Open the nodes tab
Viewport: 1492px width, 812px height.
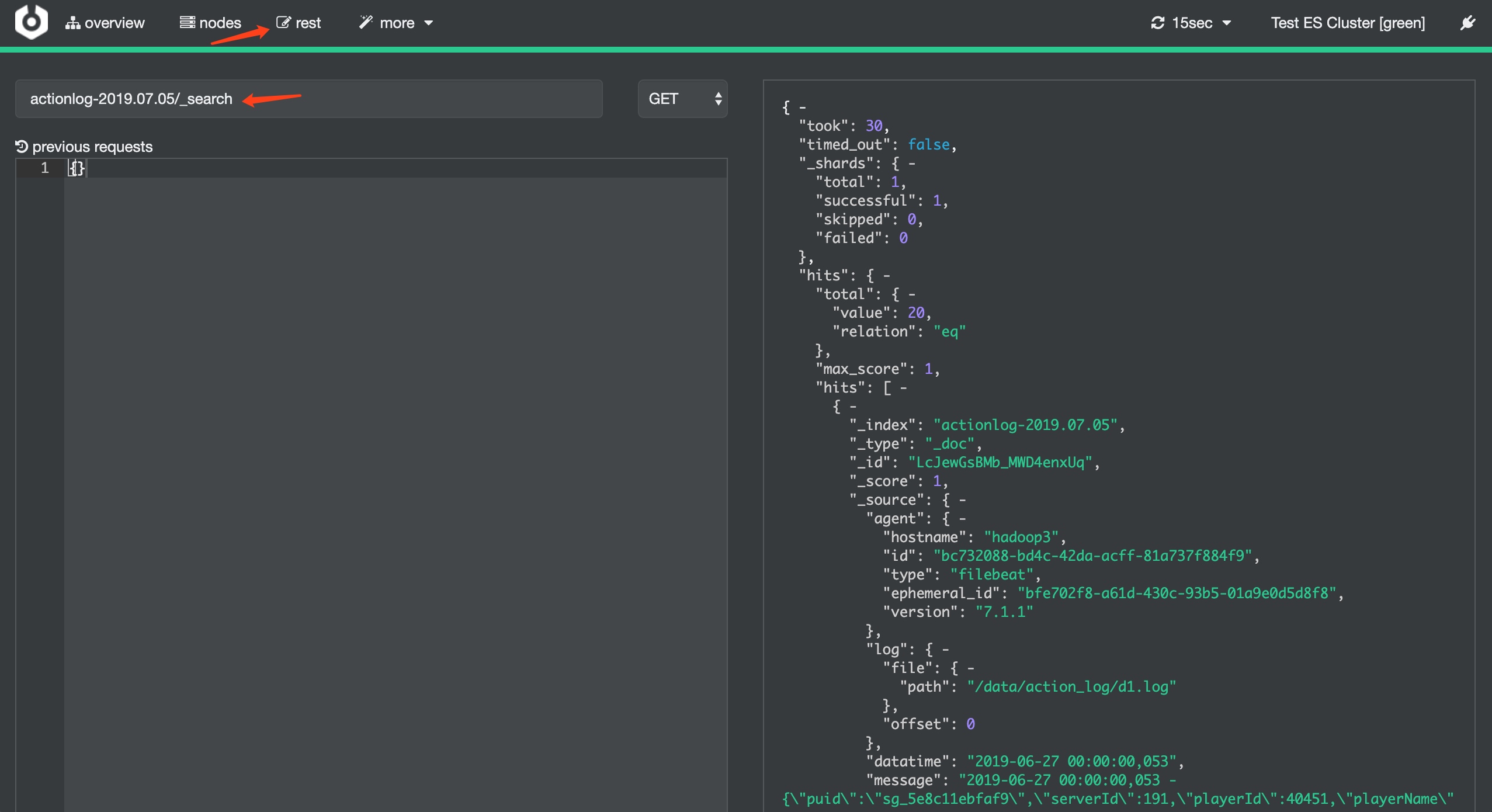pos(210,23)
